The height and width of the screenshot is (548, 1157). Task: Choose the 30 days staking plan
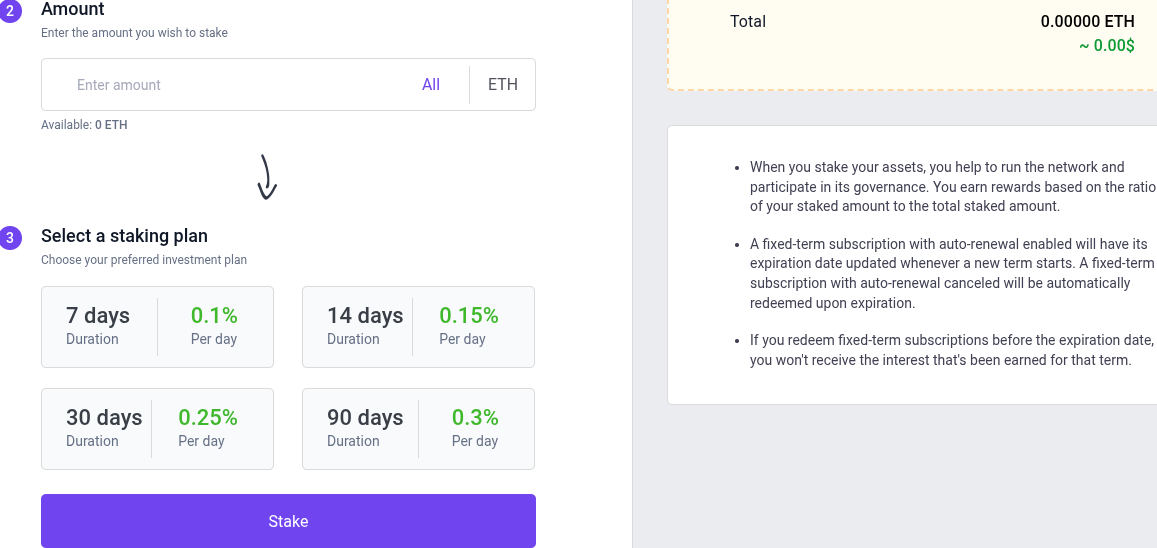(157, 429)
